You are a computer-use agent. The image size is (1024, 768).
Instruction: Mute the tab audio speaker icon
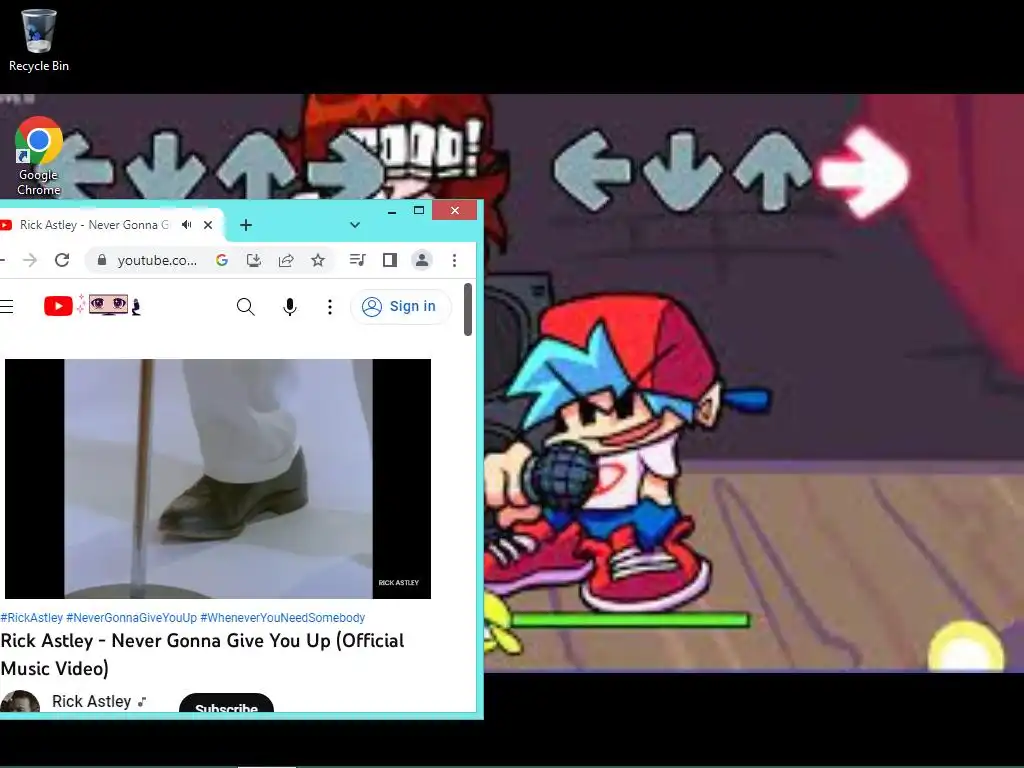click(187, 225)
